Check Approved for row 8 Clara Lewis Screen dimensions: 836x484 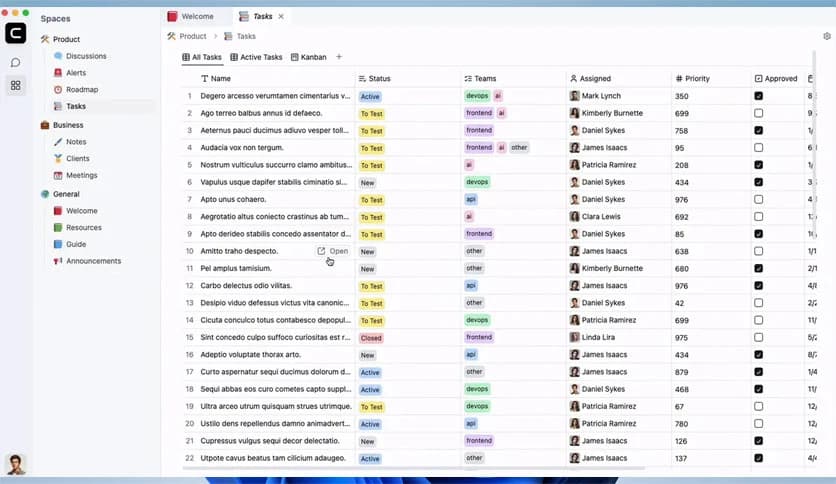click(x=759, y=216)
